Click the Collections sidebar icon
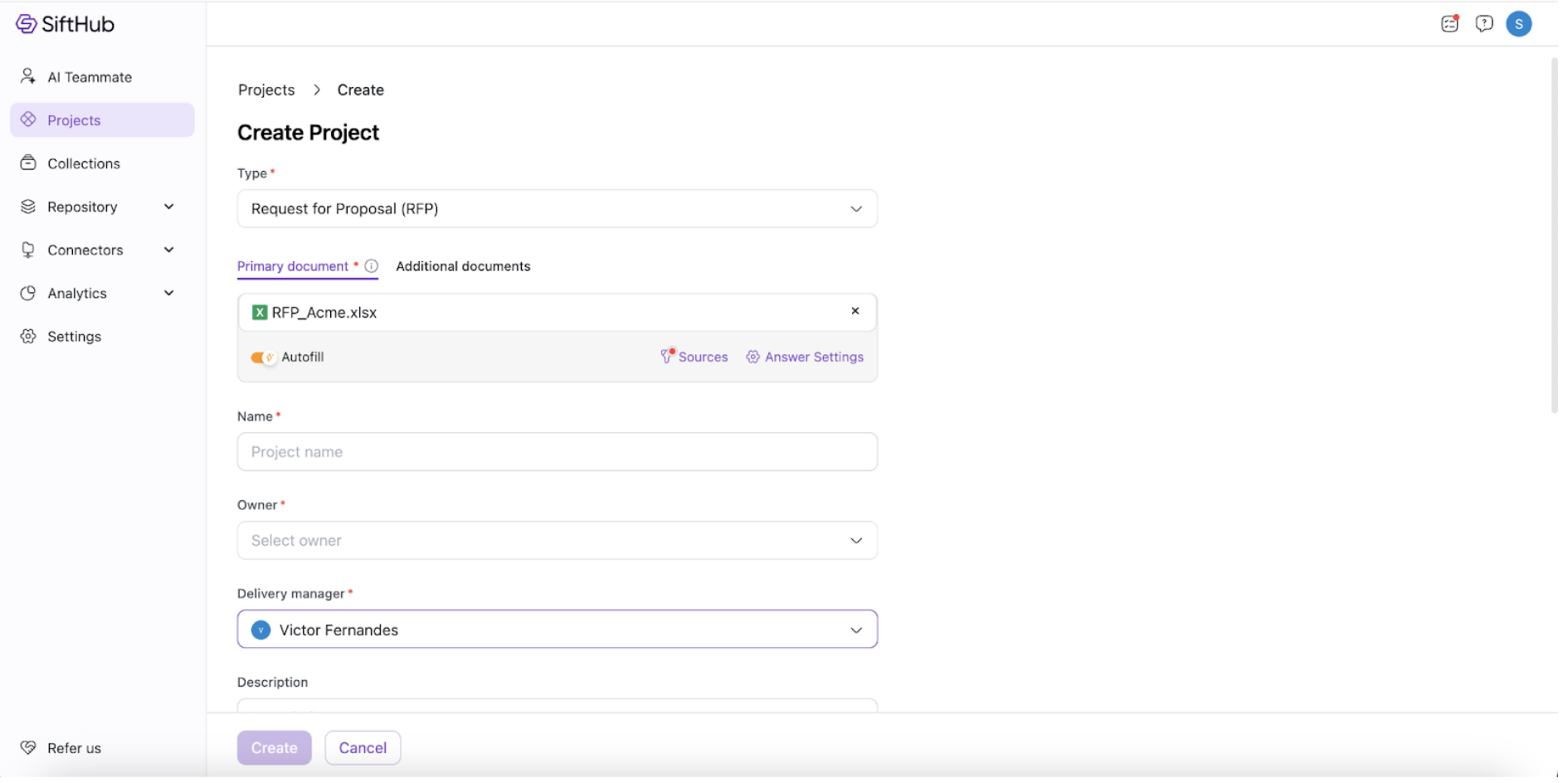The width and height of the screenshot is (1568, 783). pyautogui.click(x=28, y=163)
